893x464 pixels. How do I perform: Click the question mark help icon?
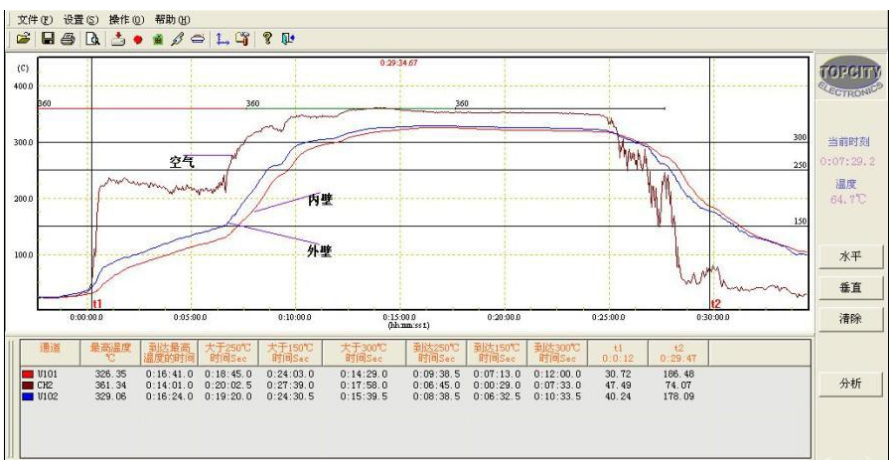[268, 38]
